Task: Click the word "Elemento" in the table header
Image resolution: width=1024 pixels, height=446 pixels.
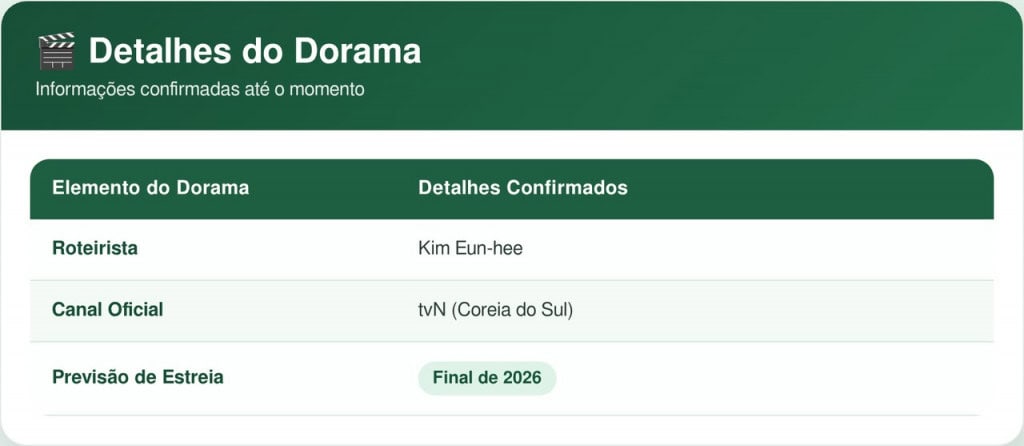Action: coord(89,188)
